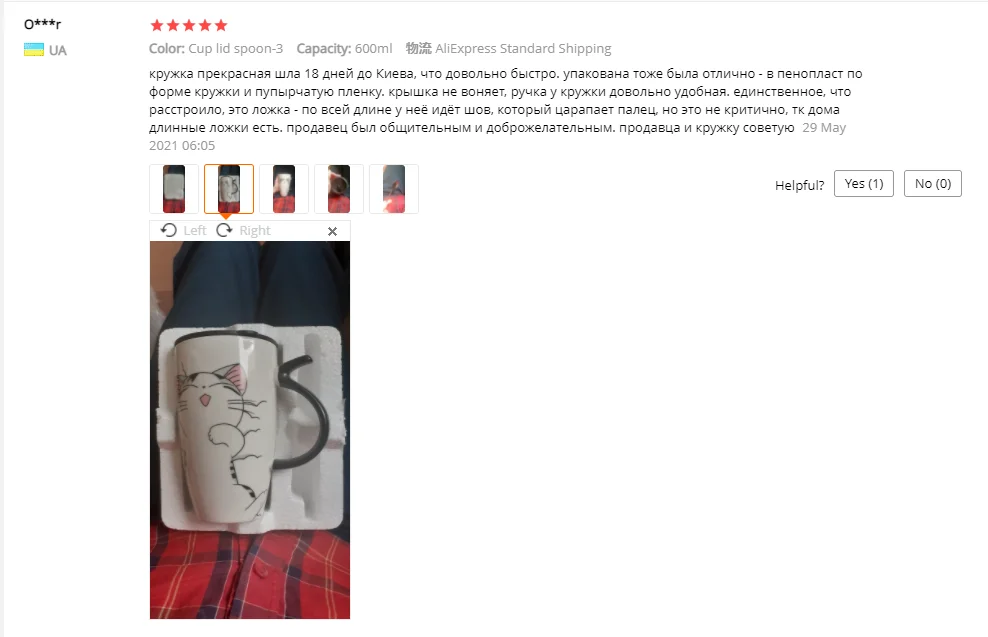
Task: Open the first review photo thumbnail
Action: (174, 189)
